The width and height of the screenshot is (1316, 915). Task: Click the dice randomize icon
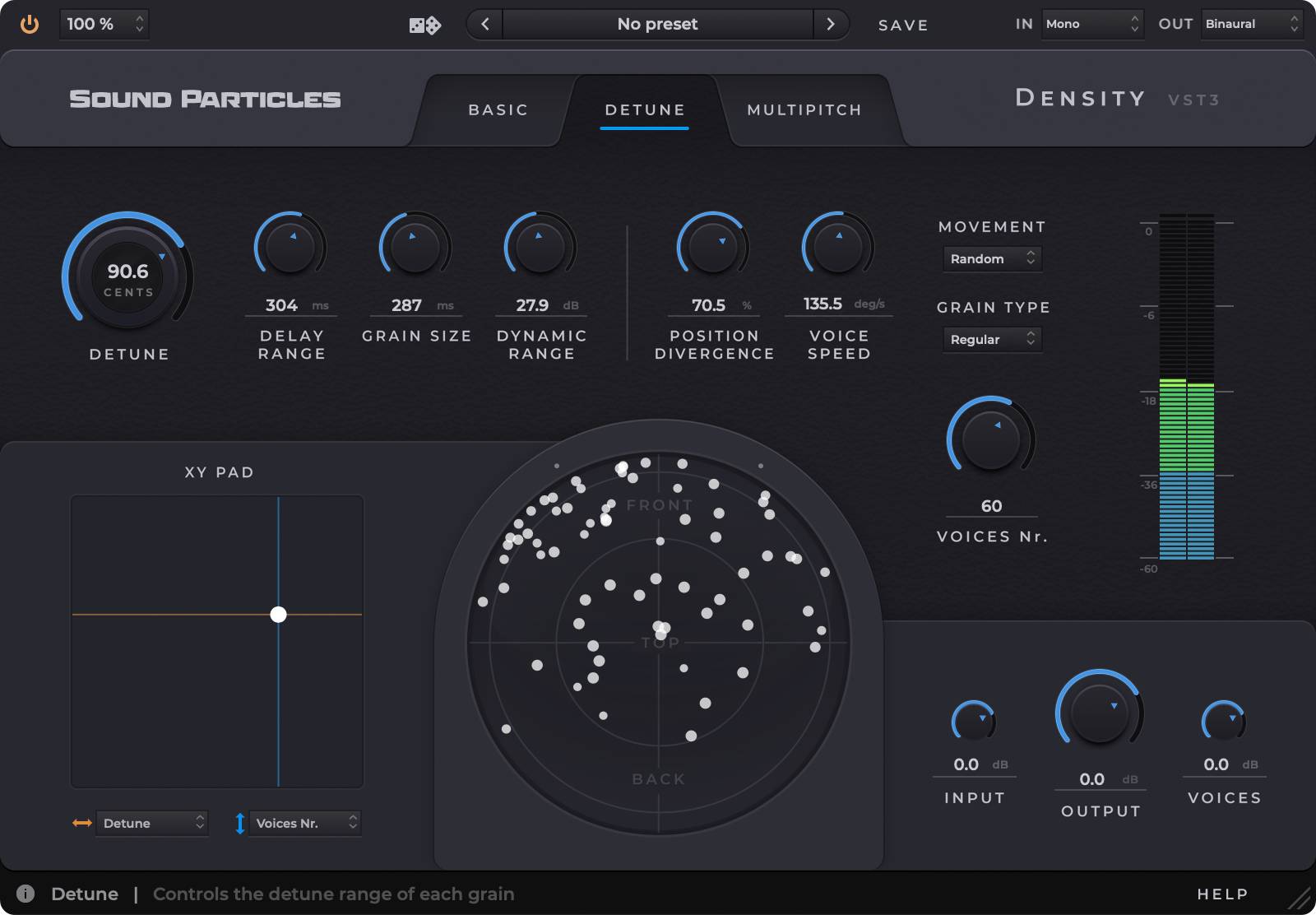(424, 24)
